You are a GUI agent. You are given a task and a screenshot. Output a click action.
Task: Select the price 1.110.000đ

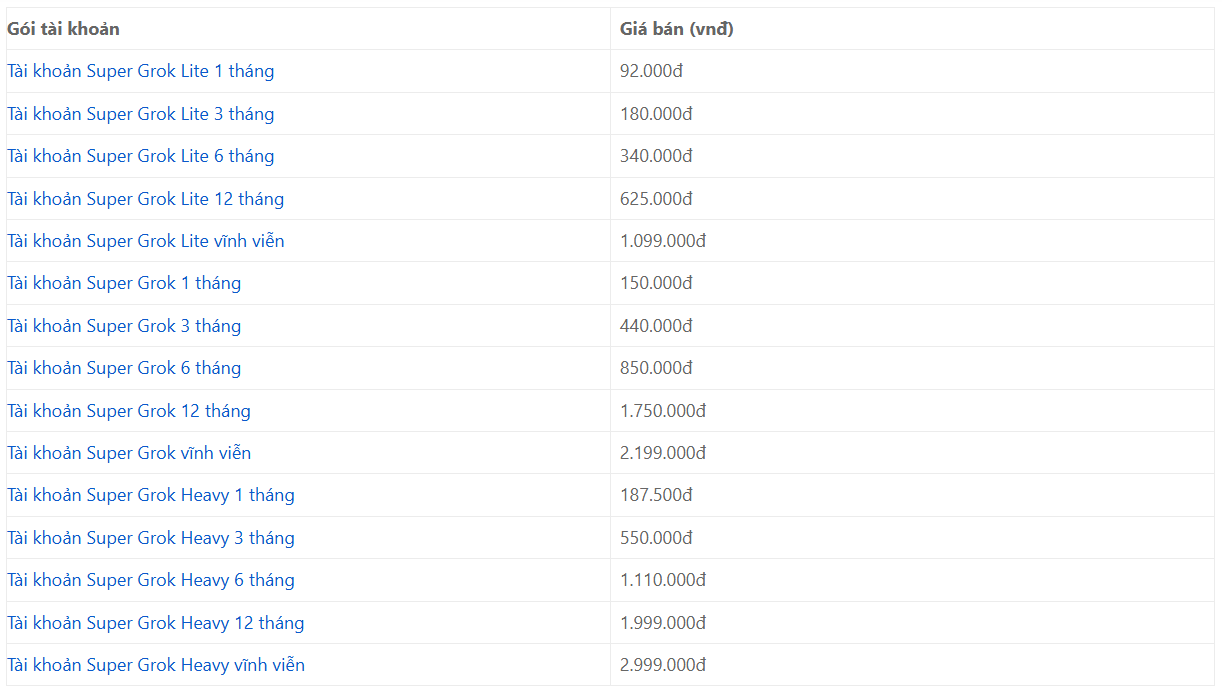[x=663, y=580]
